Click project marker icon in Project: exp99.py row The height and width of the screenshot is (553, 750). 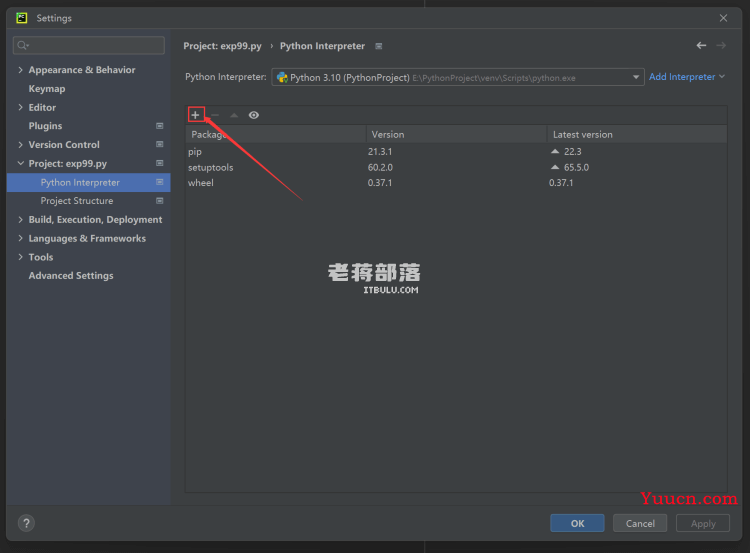(x=160, y=163)
